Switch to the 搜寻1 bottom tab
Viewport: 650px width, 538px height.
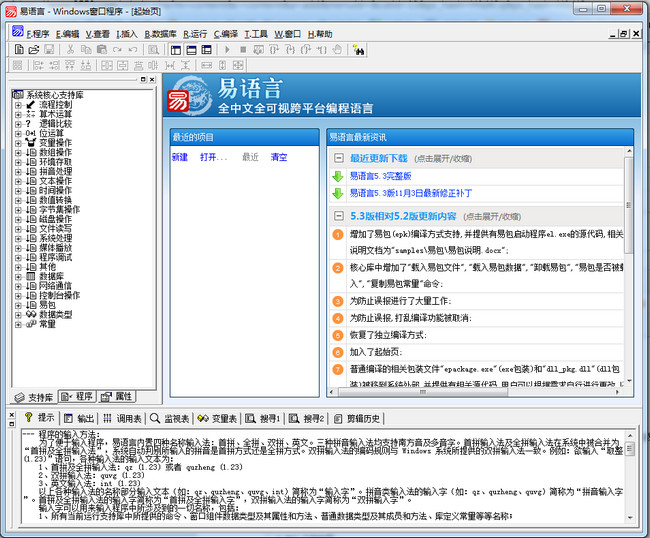point(263,419)
